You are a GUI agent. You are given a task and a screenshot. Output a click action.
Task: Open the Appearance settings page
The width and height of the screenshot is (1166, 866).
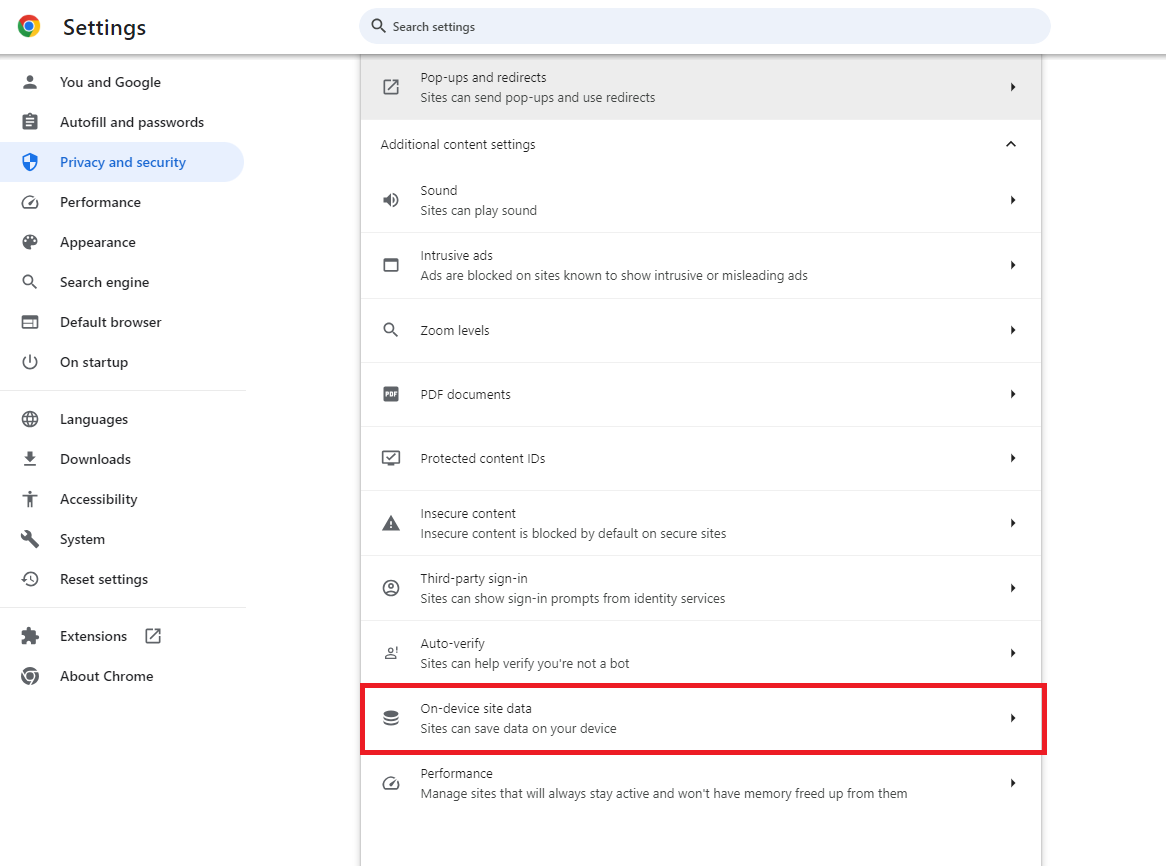coord(97,242)
